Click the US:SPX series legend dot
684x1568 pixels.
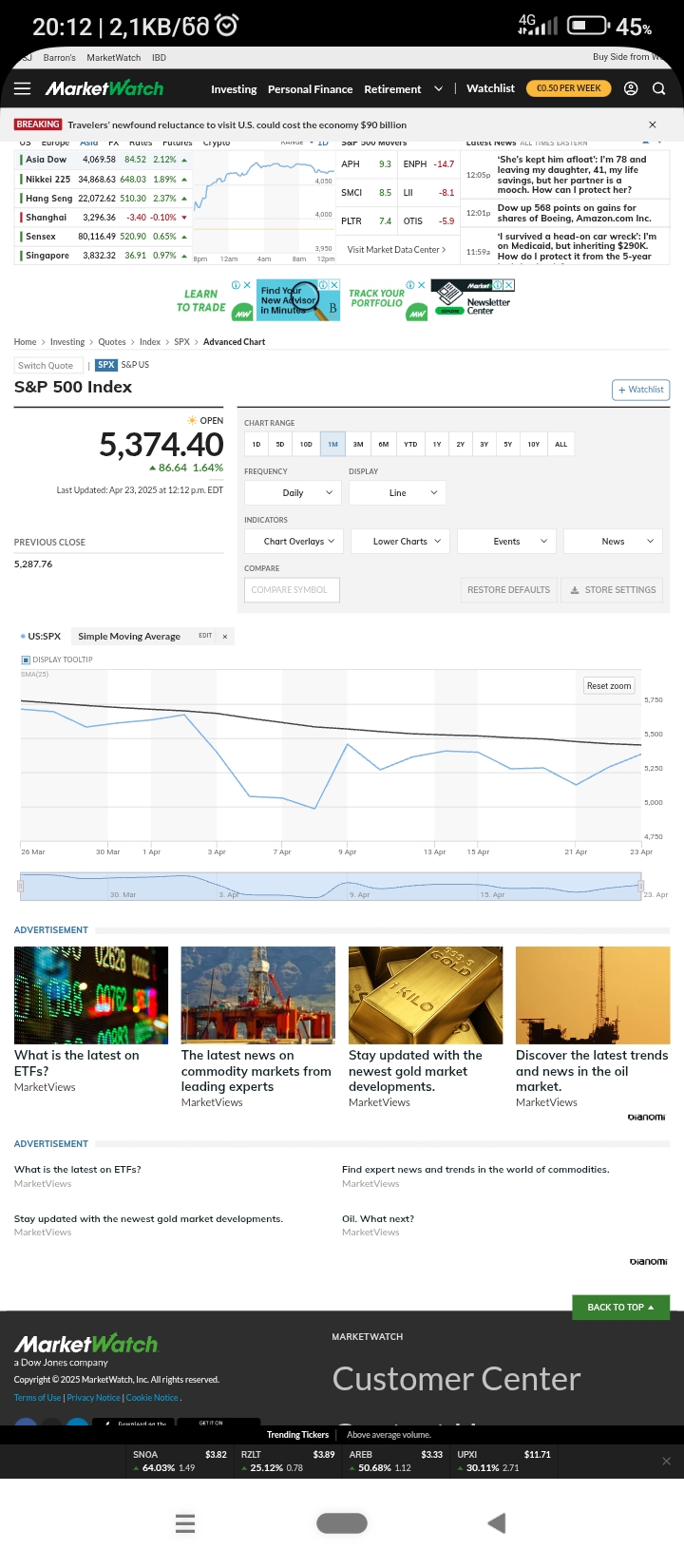[x=23, y=637]
